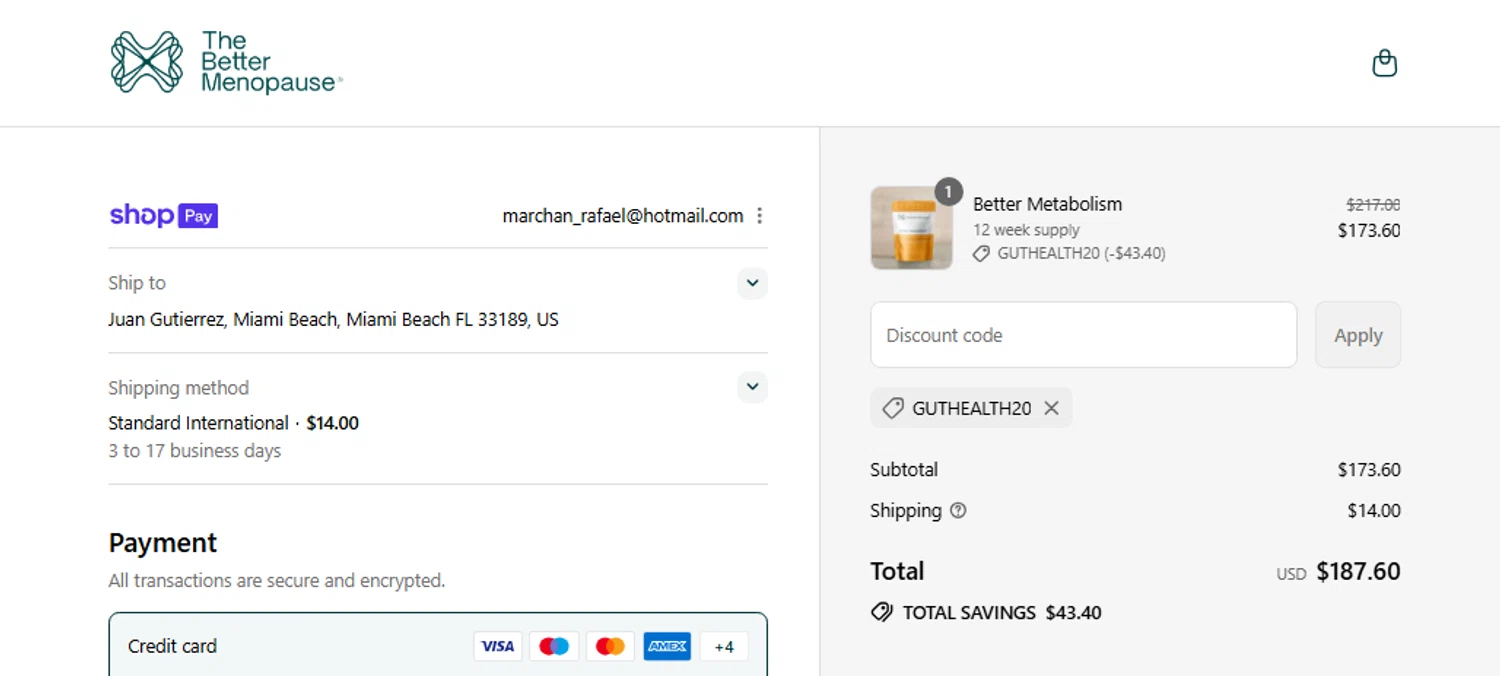Expand the Shipping method section
1500x676 pixels.
tap(752, 387)
